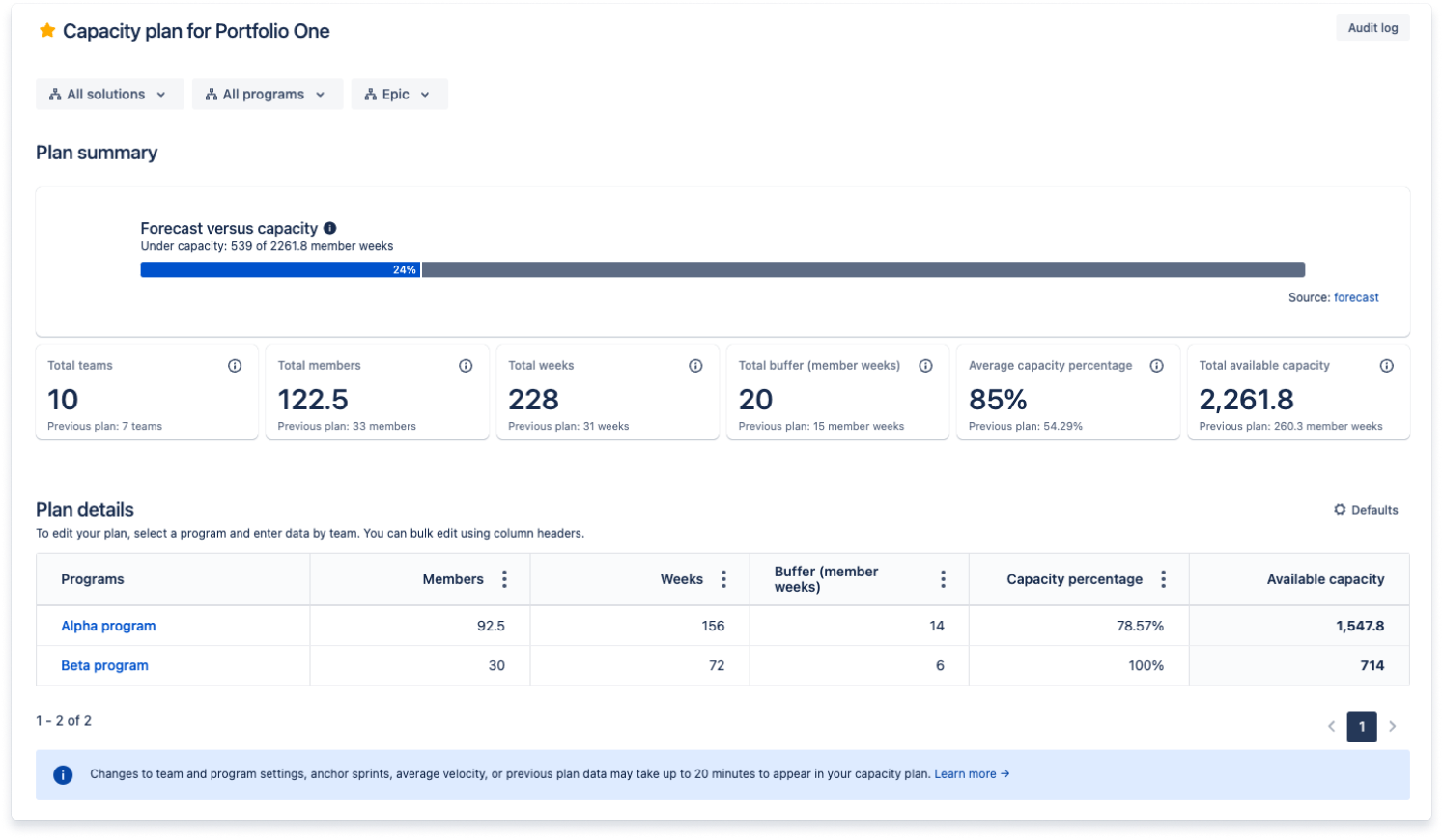Open Buffer column bulk edit menu
The height and width of the screenshot is (840, 1443).
[943, 579]
